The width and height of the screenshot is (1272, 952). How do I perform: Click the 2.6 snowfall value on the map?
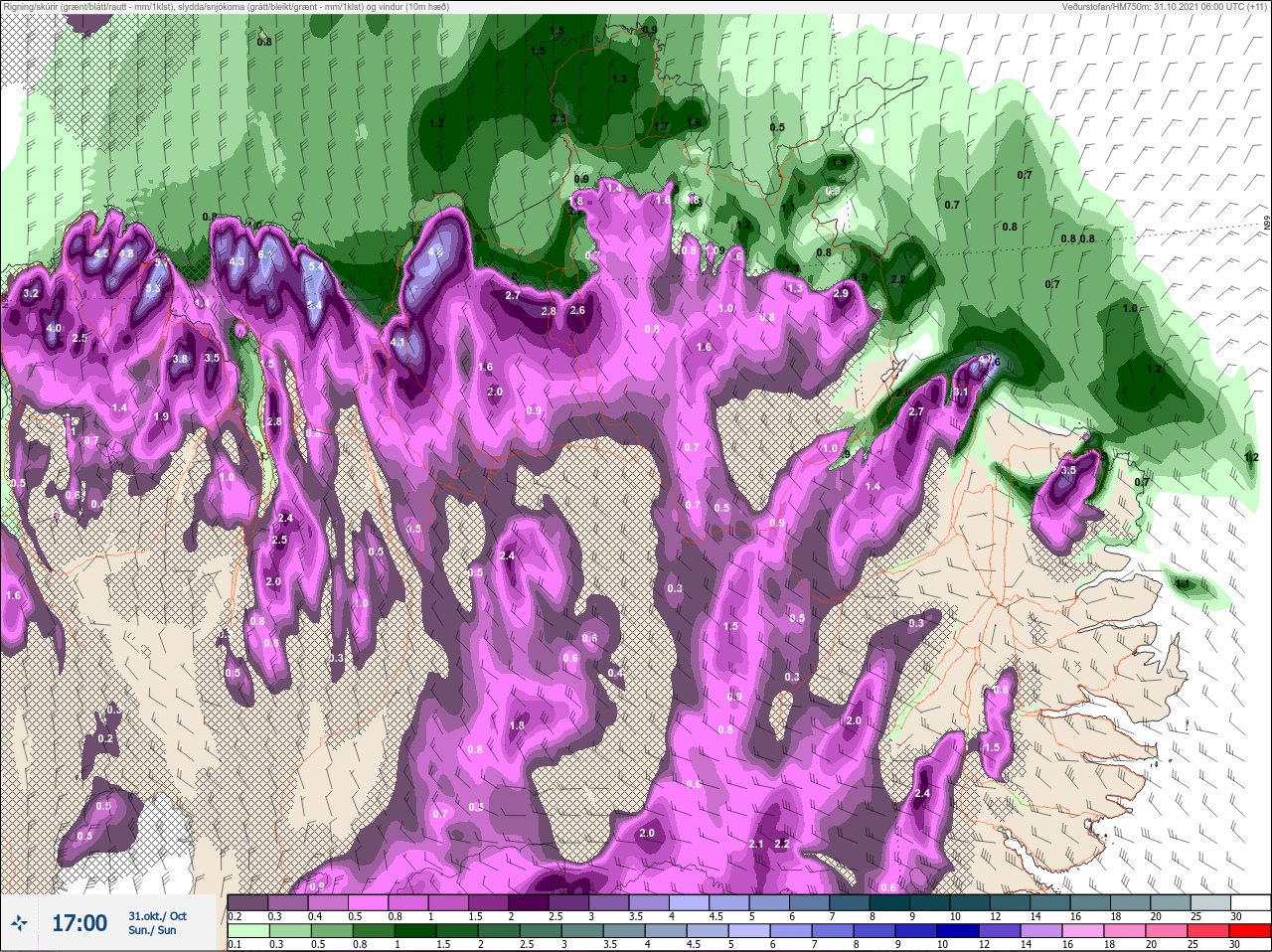coord(577,310)
